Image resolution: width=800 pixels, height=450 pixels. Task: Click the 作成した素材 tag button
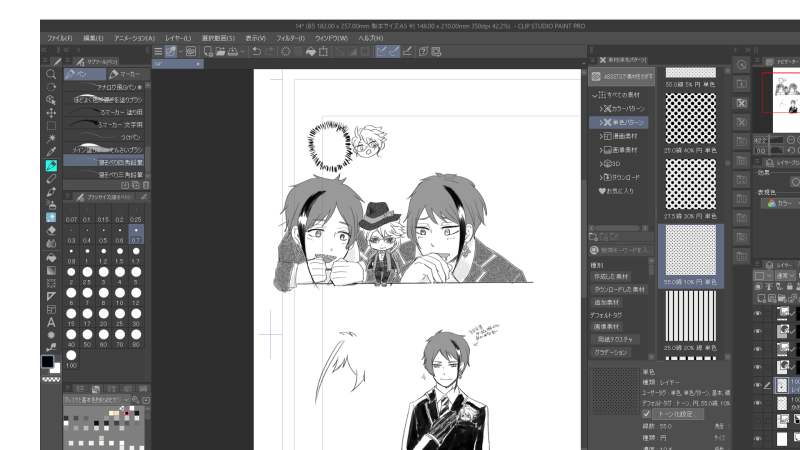(x=611, y=277)
